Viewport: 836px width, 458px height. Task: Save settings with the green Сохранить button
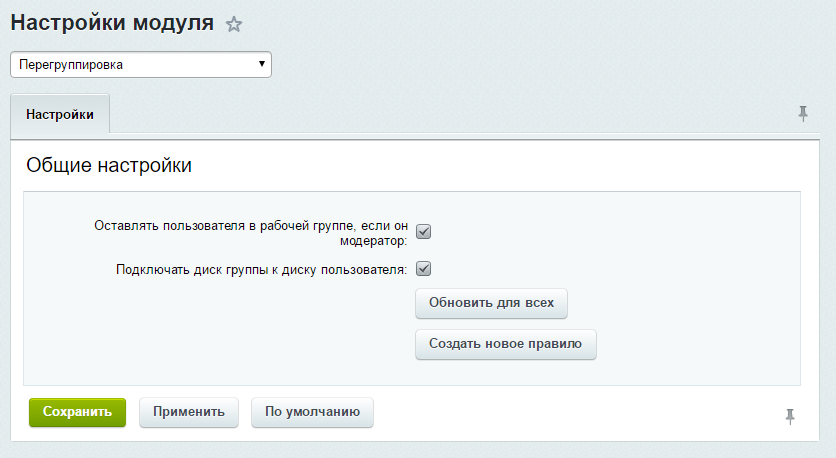(x=77, y=412)
